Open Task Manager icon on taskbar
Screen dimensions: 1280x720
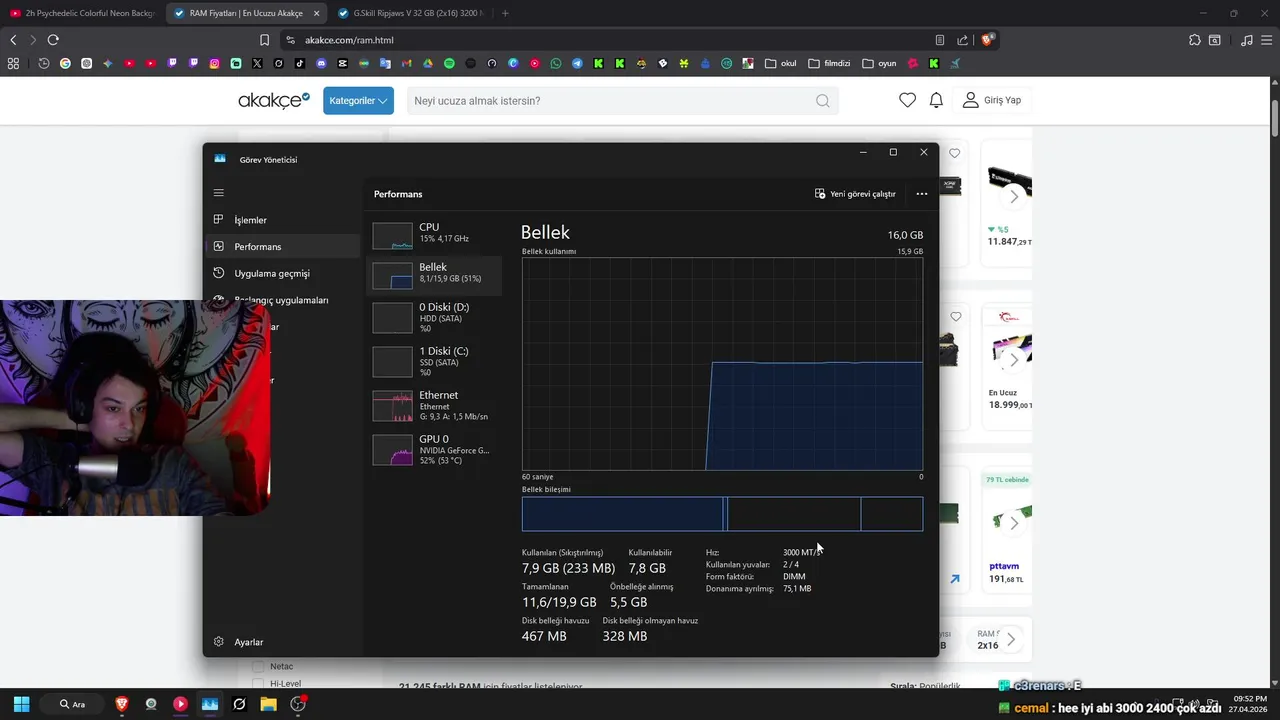pyautogui.click(x=210, y=704)
